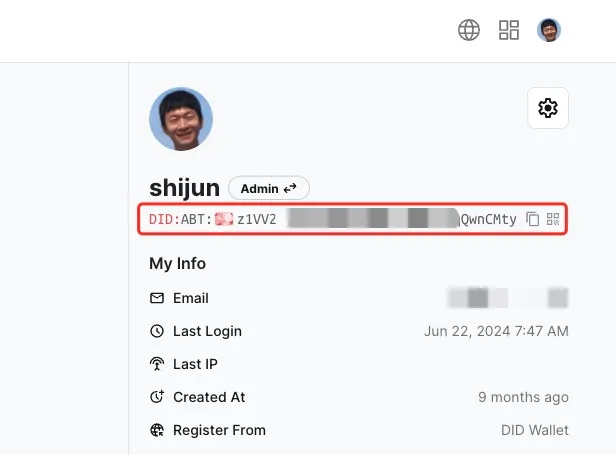
Task: Click the Email envelope icon
Action: pos(157,298)
